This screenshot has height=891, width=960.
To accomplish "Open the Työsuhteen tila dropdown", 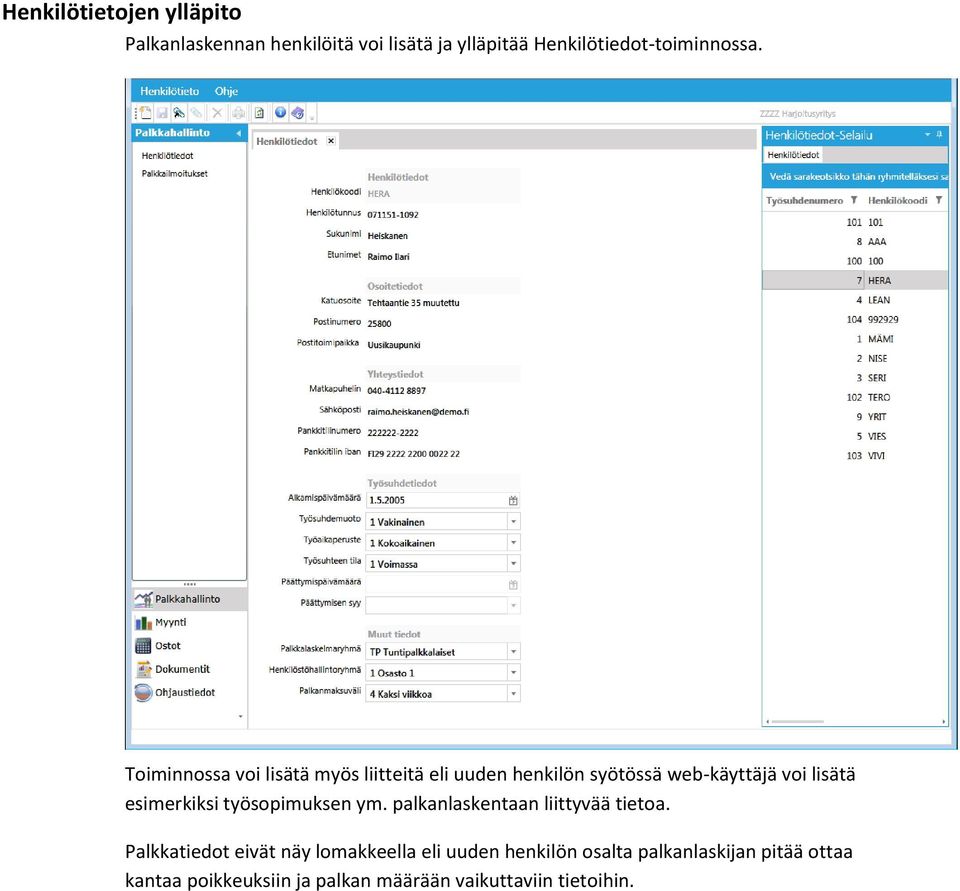I will (x=513, y=564).
